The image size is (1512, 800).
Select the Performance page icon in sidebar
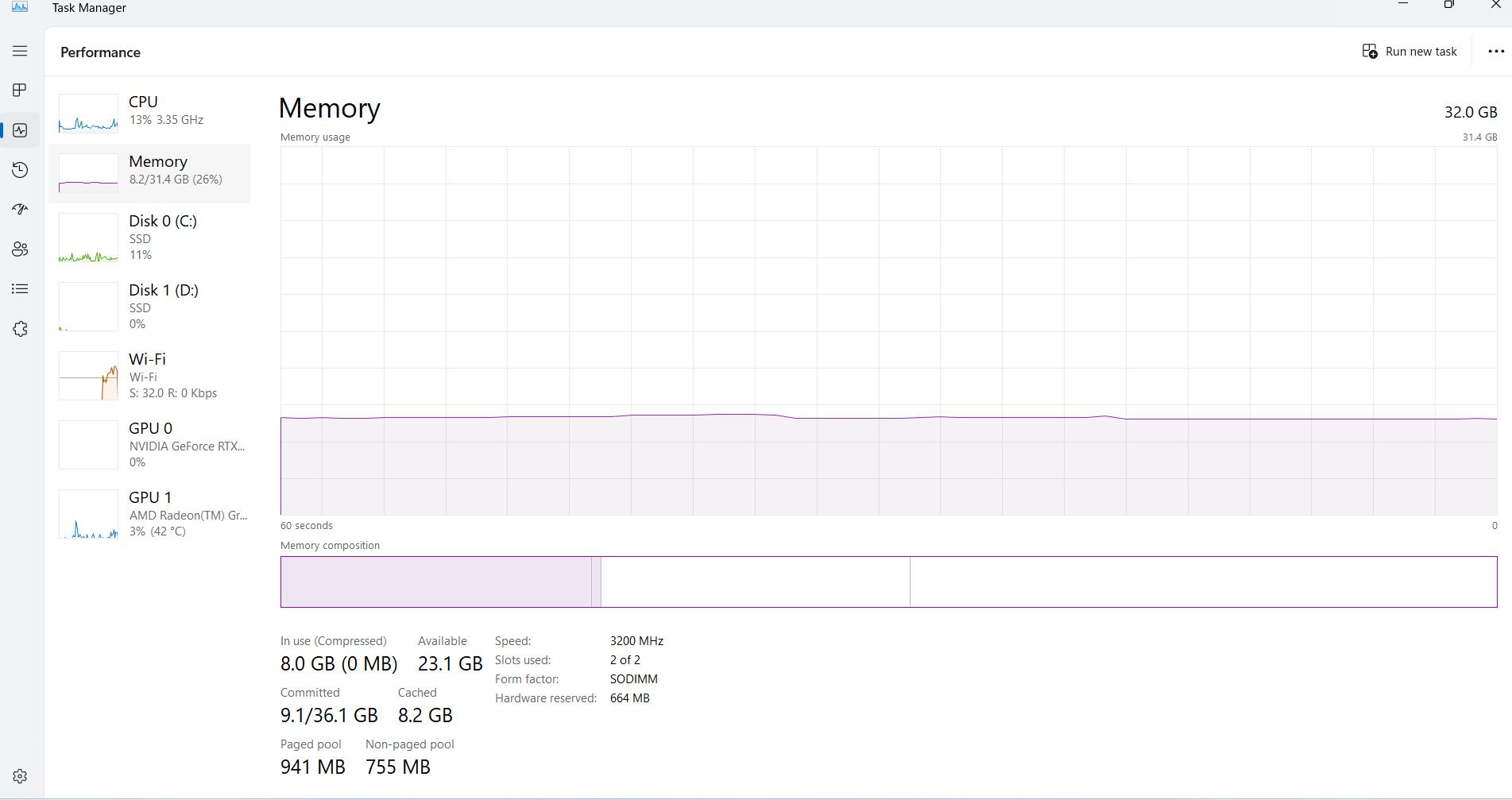(20, 130)
